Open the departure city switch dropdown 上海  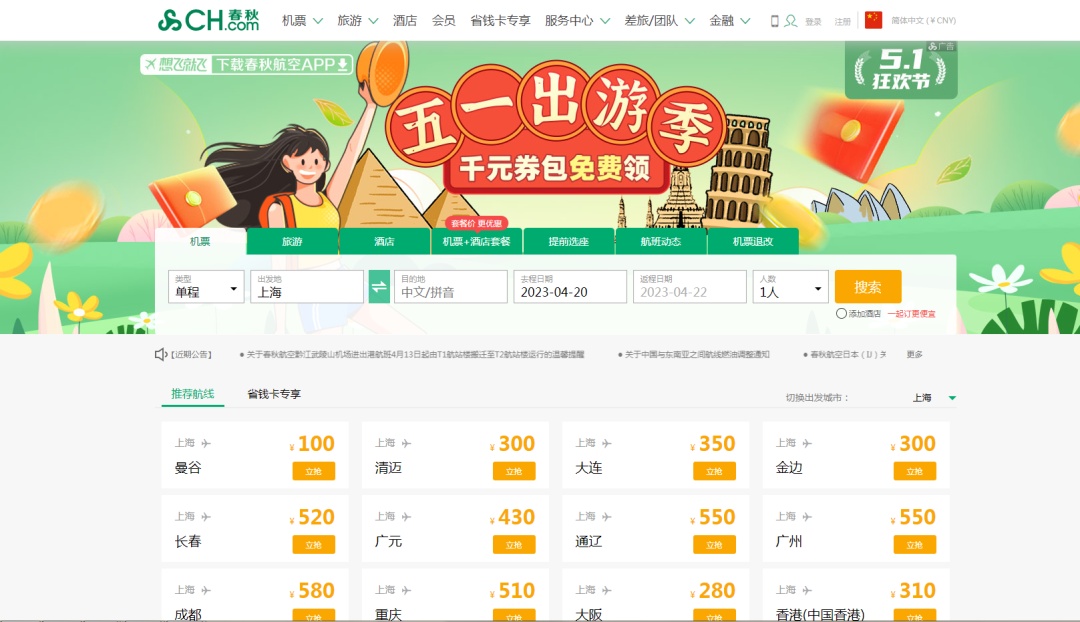[x=933, y=397]
